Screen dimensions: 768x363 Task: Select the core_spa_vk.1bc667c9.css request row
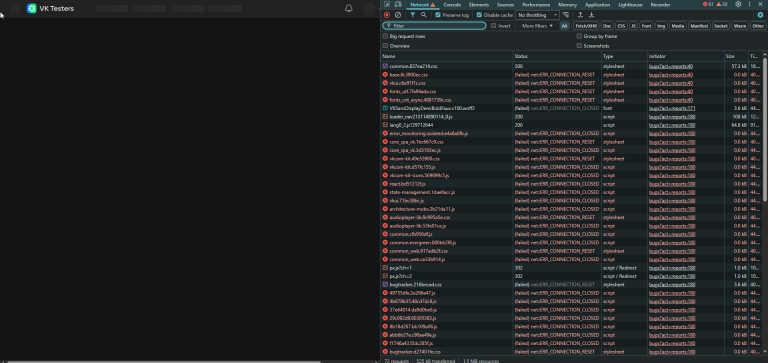tap(572, 142)
